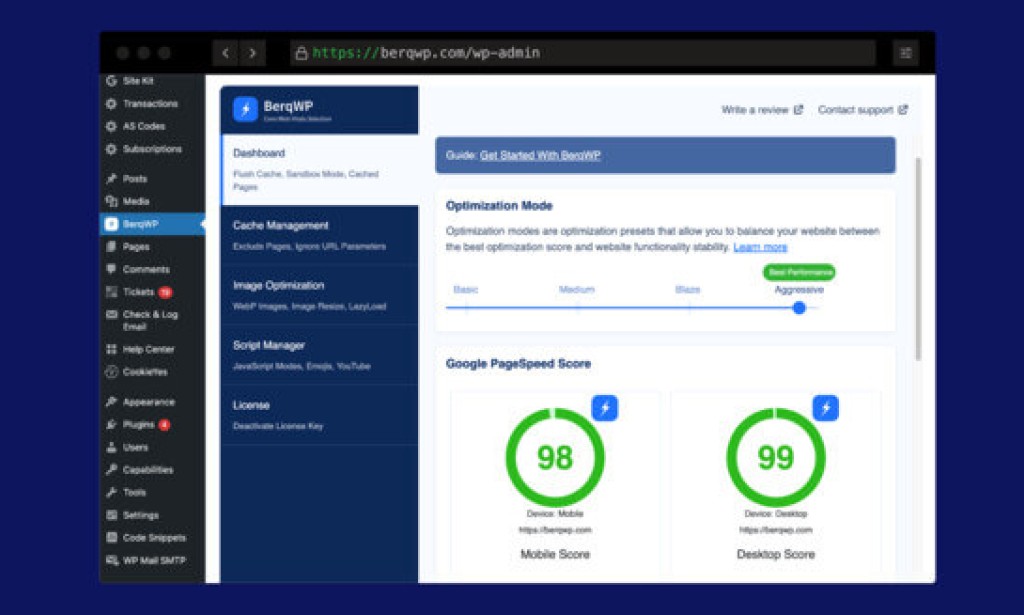Screen dimensions: 1024x615
Task: Open the Script Manager tab
Action: click(319, 355)
